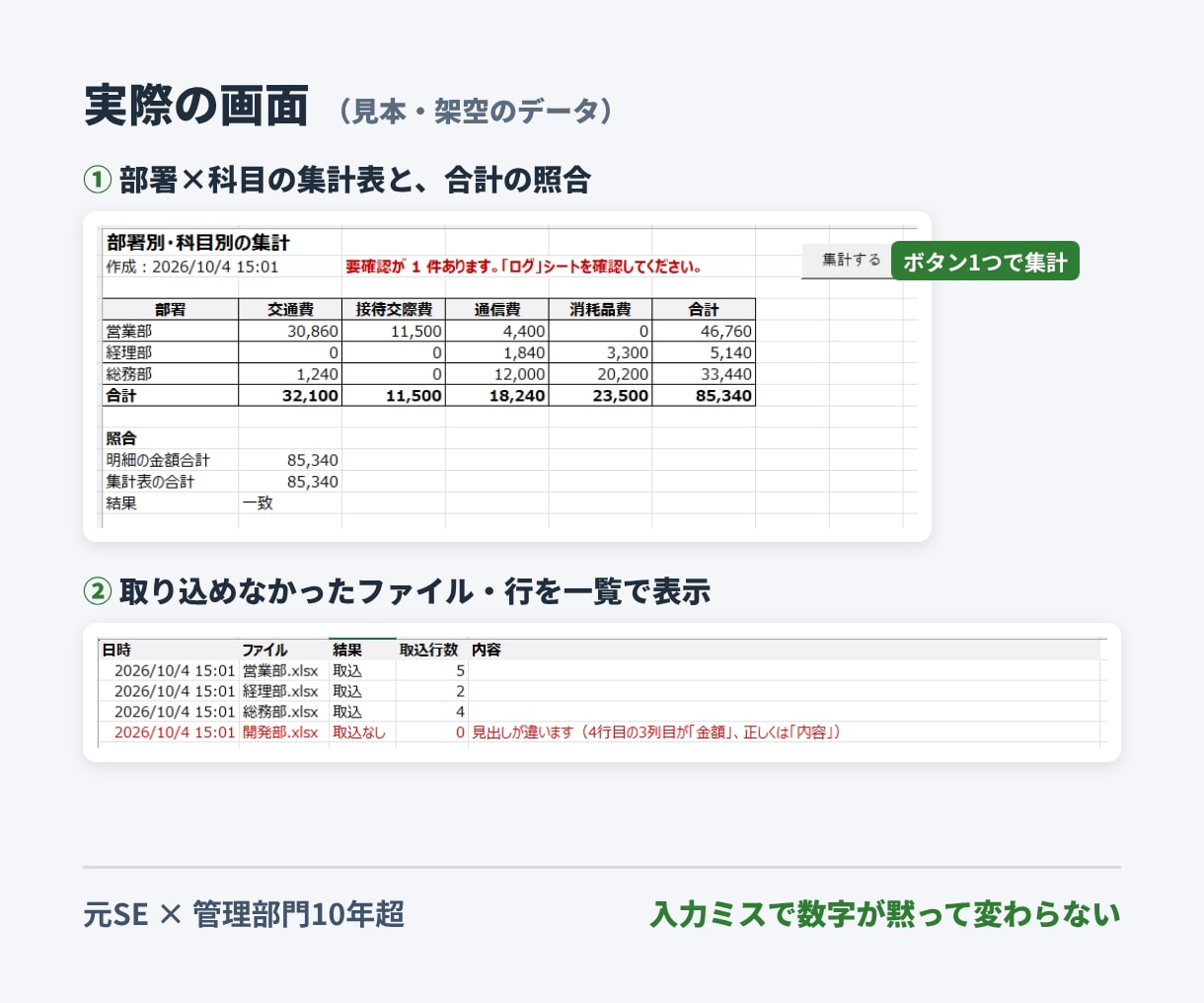This screenshot has height=1003, width=1204.
Task: Select the 消耗品費 column header
Action: click(x=600, y=309)
